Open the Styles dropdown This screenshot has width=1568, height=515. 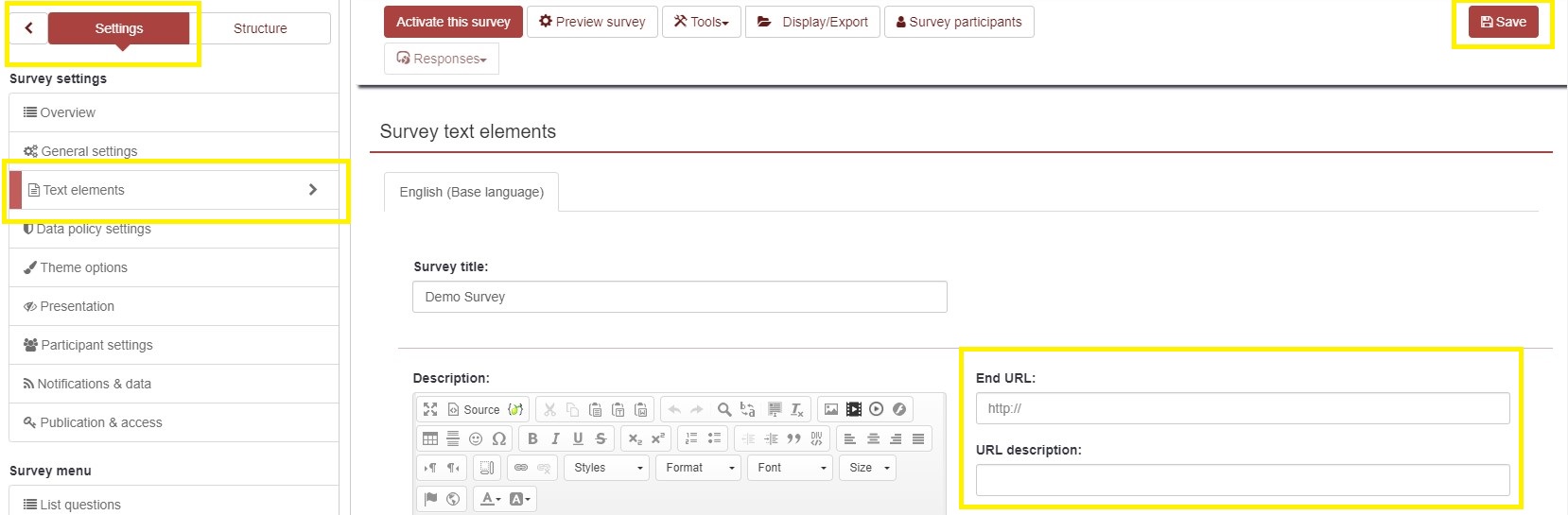[607, 468]
